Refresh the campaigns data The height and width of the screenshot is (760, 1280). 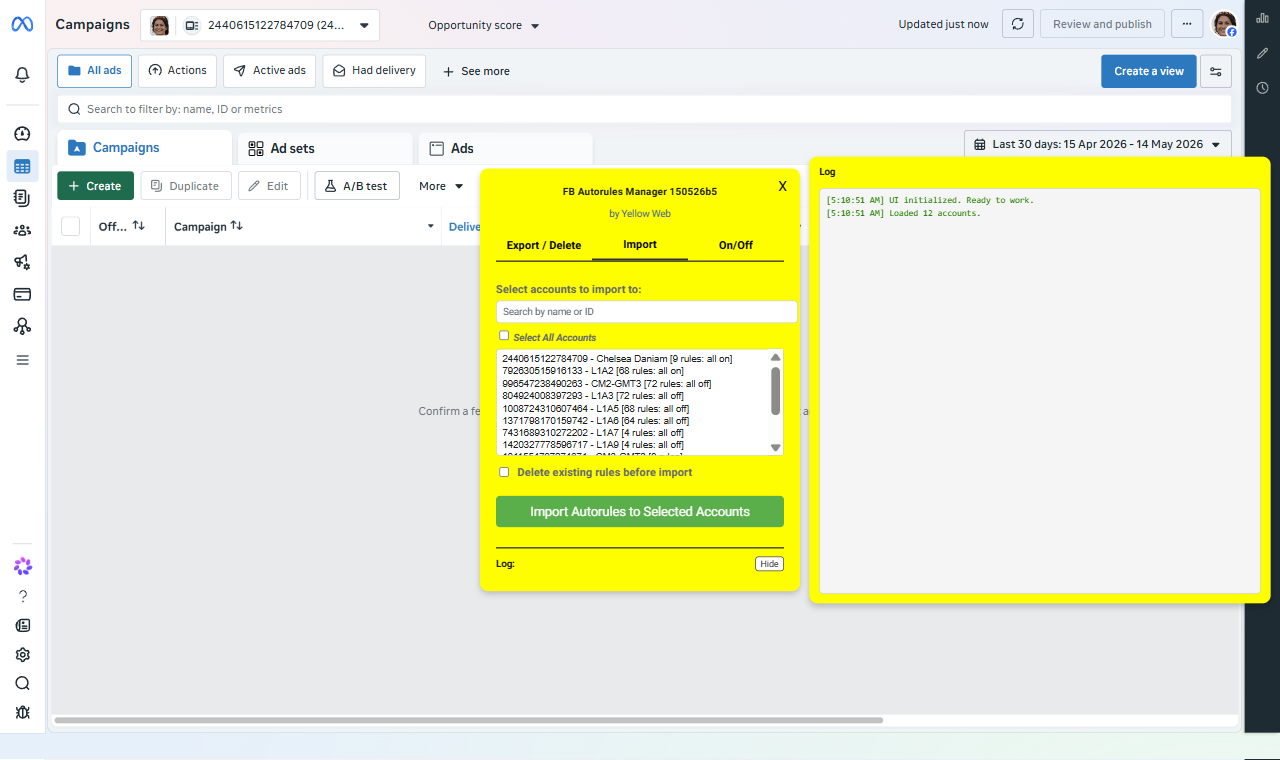[x=1017, y=24]
